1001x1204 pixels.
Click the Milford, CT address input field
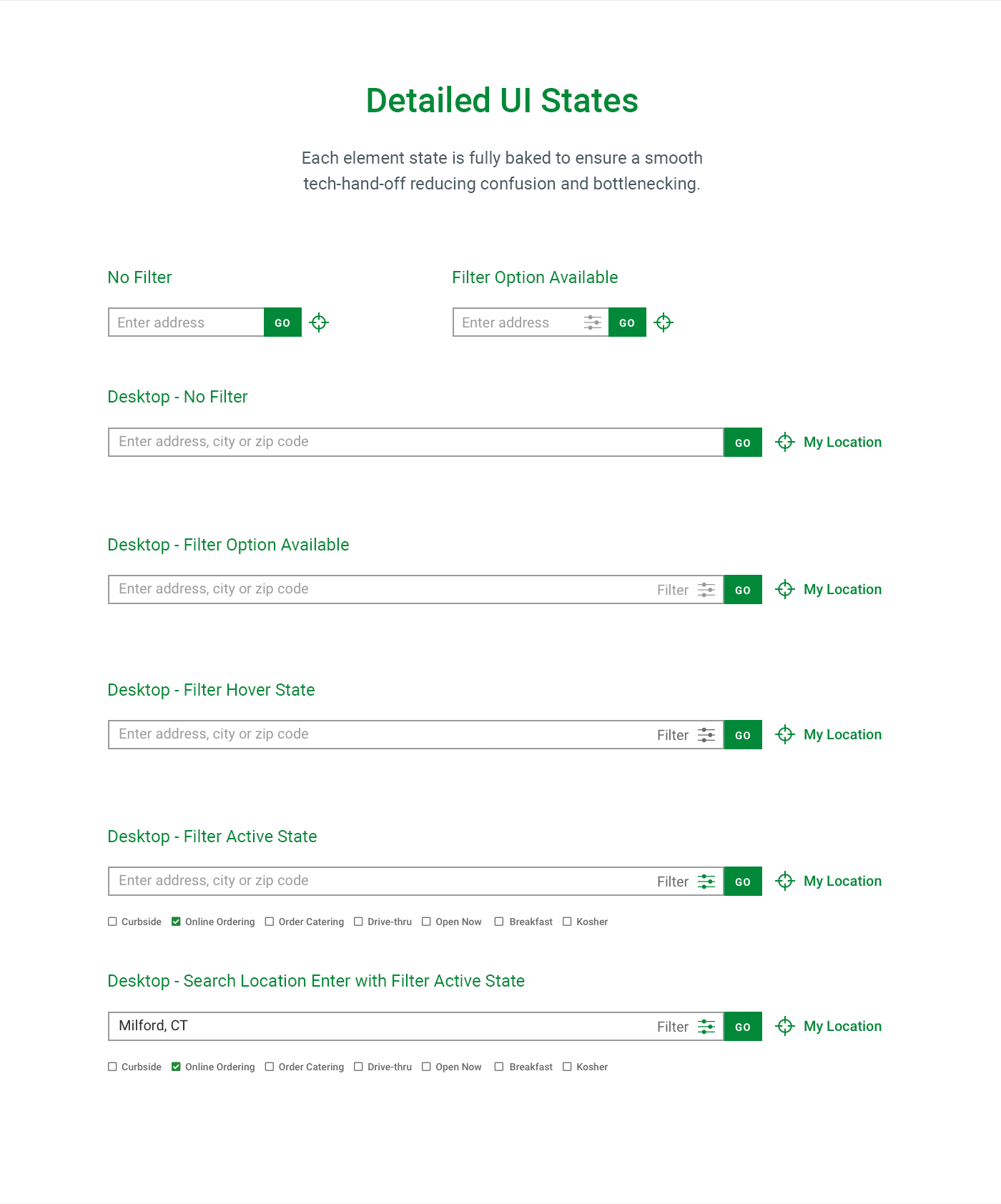coord(379,1026)
